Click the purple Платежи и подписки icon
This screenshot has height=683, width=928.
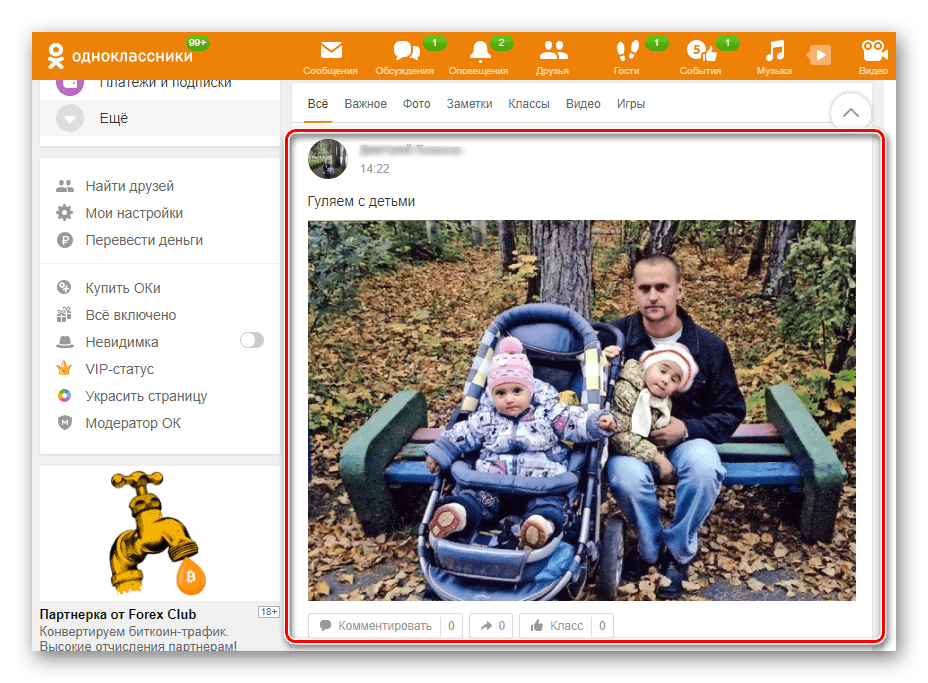(70, 87)
